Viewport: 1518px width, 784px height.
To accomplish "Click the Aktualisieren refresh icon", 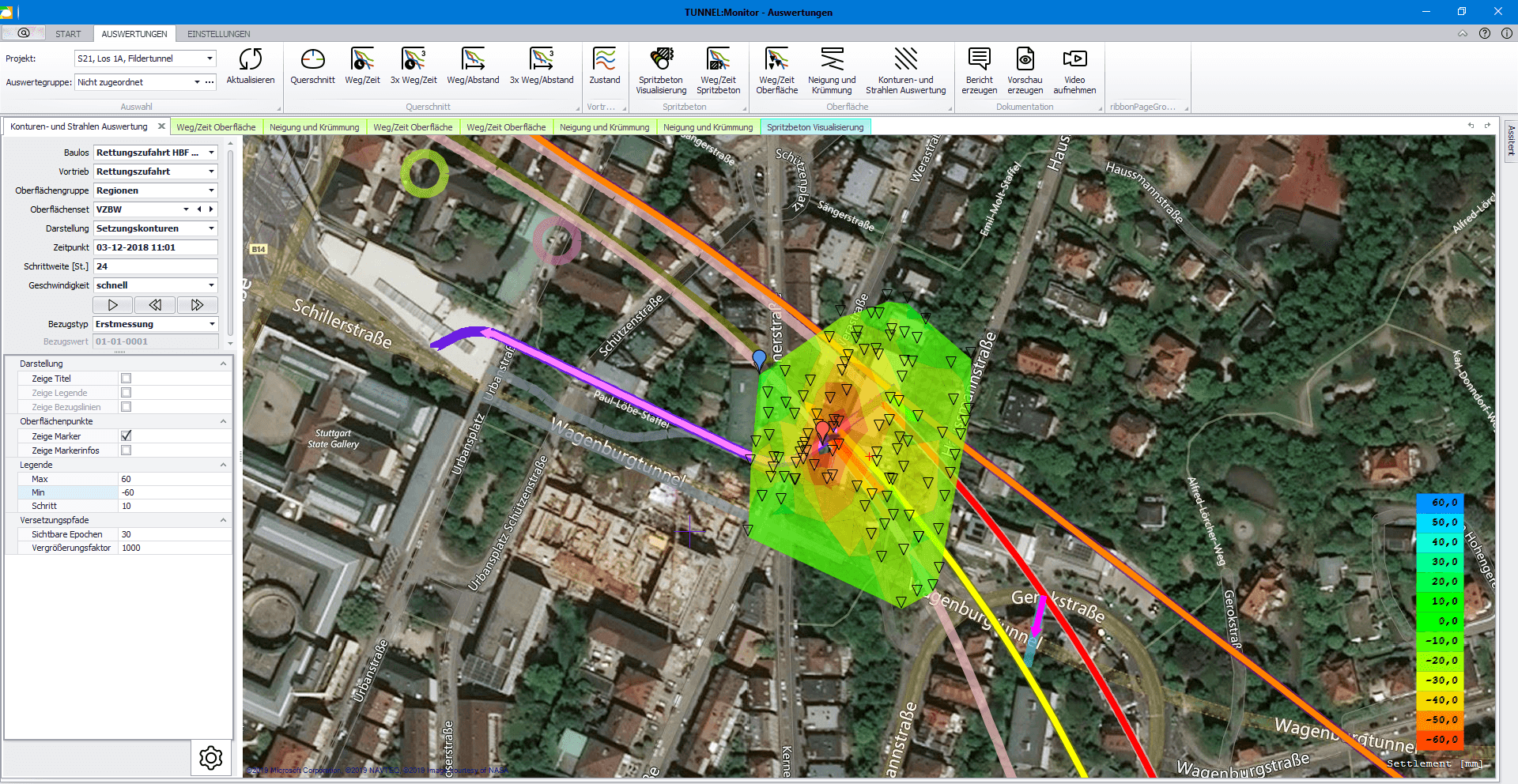I will (250, 60).
